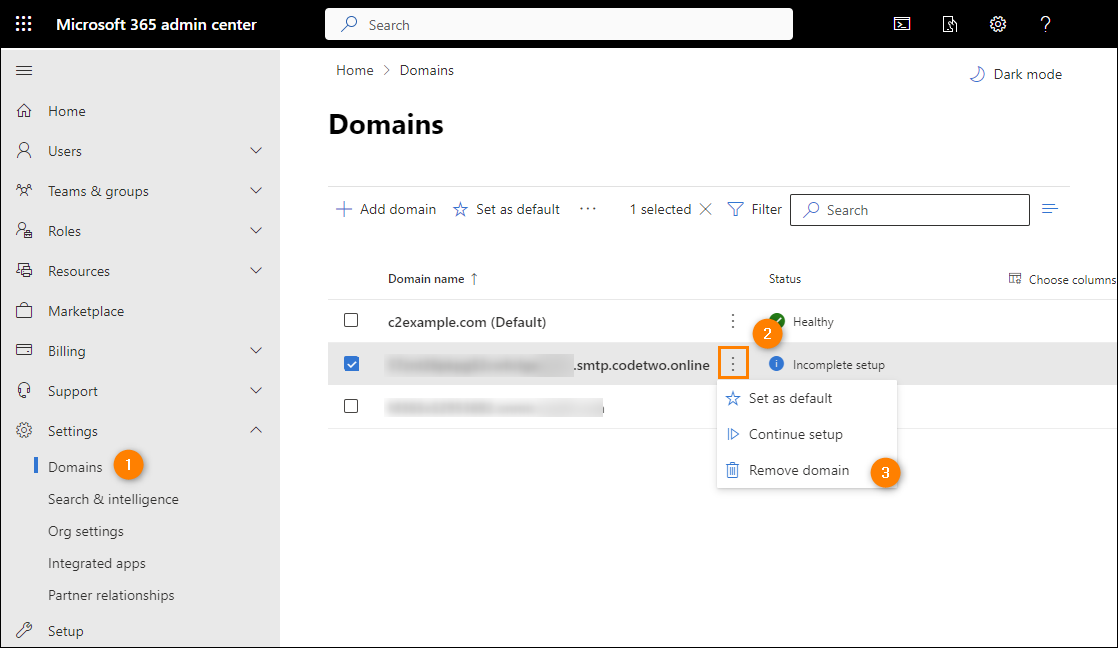1118x648 pixels.
Task: Click in the domains Search field
Action: pos(910,210)
